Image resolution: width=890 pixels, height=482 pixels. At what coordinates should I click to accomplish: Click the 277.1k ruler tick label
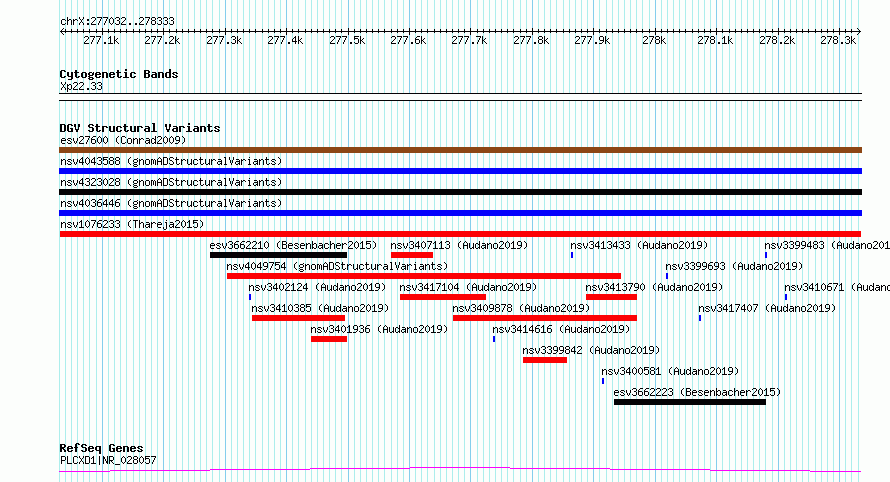[x=101, y=41]
